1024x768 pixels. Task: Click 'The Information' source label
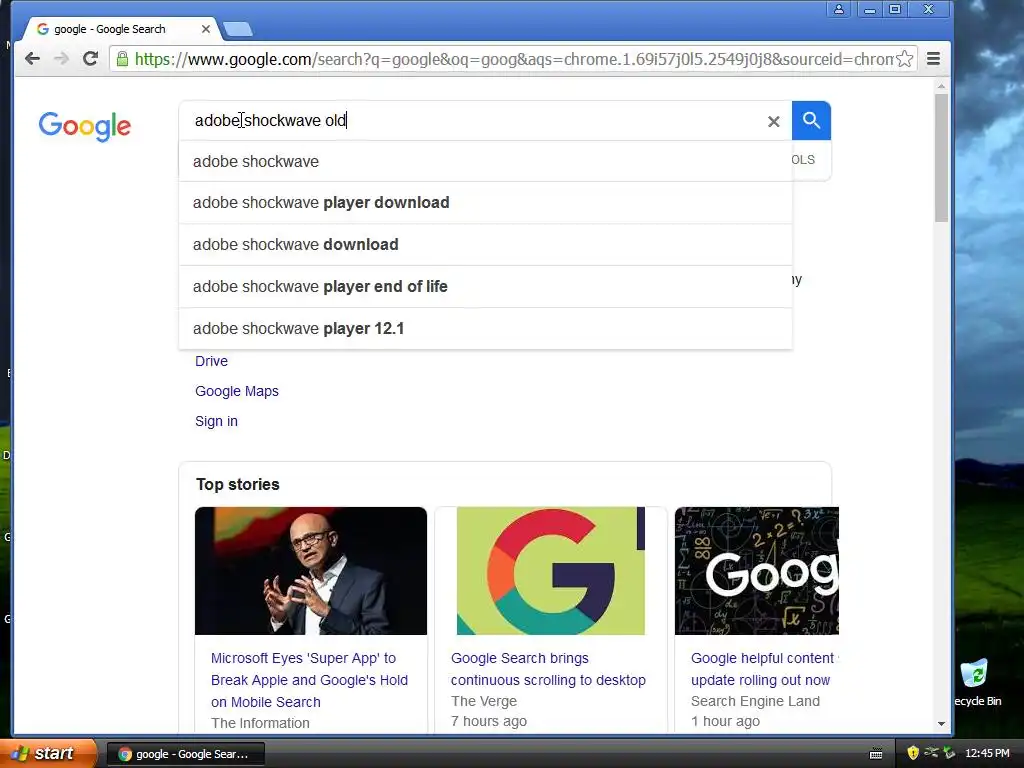(260, 724)
